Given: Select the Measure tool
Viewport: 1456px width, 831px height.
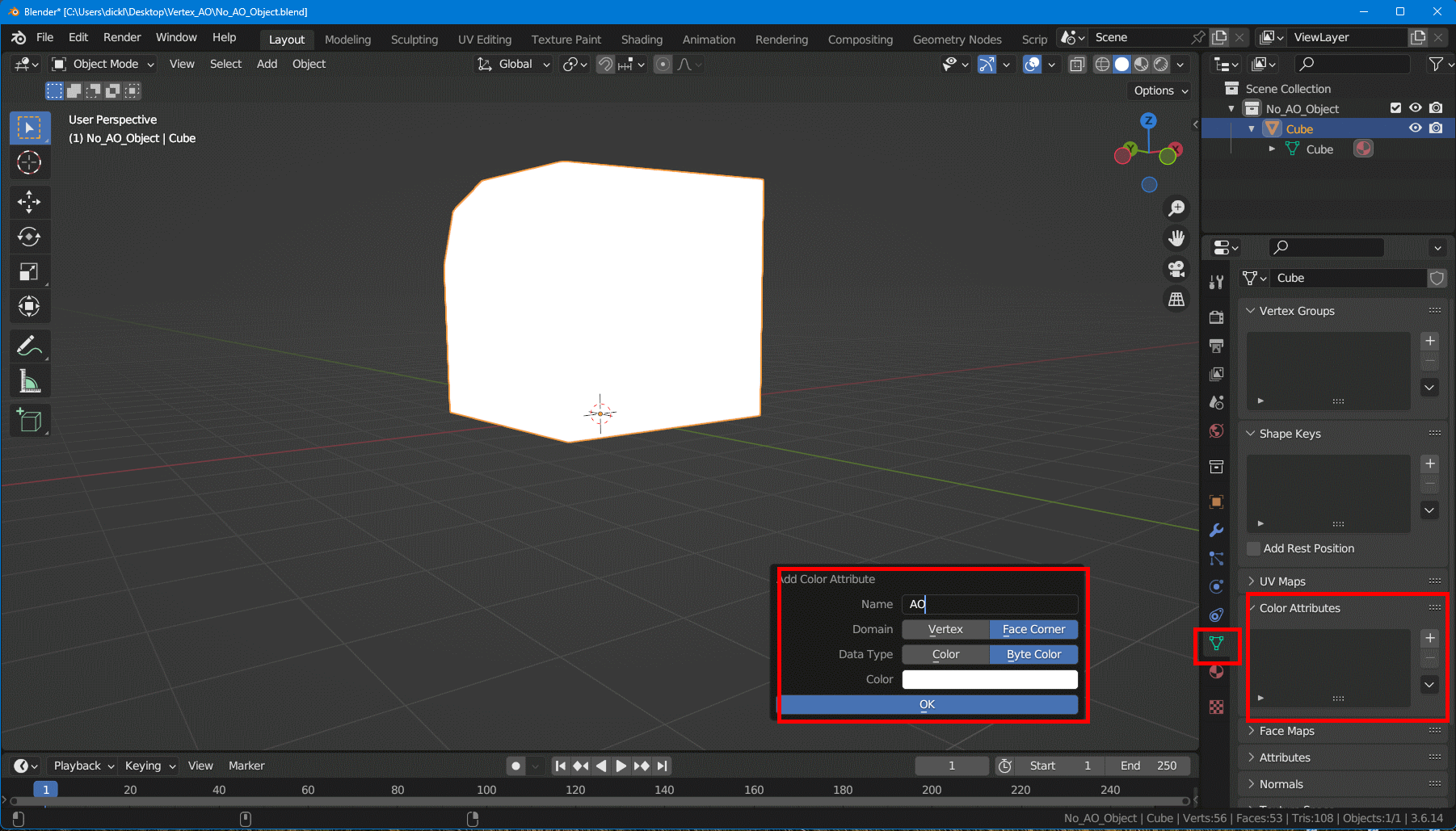Looking at the screenshot, I should point(29,381).
